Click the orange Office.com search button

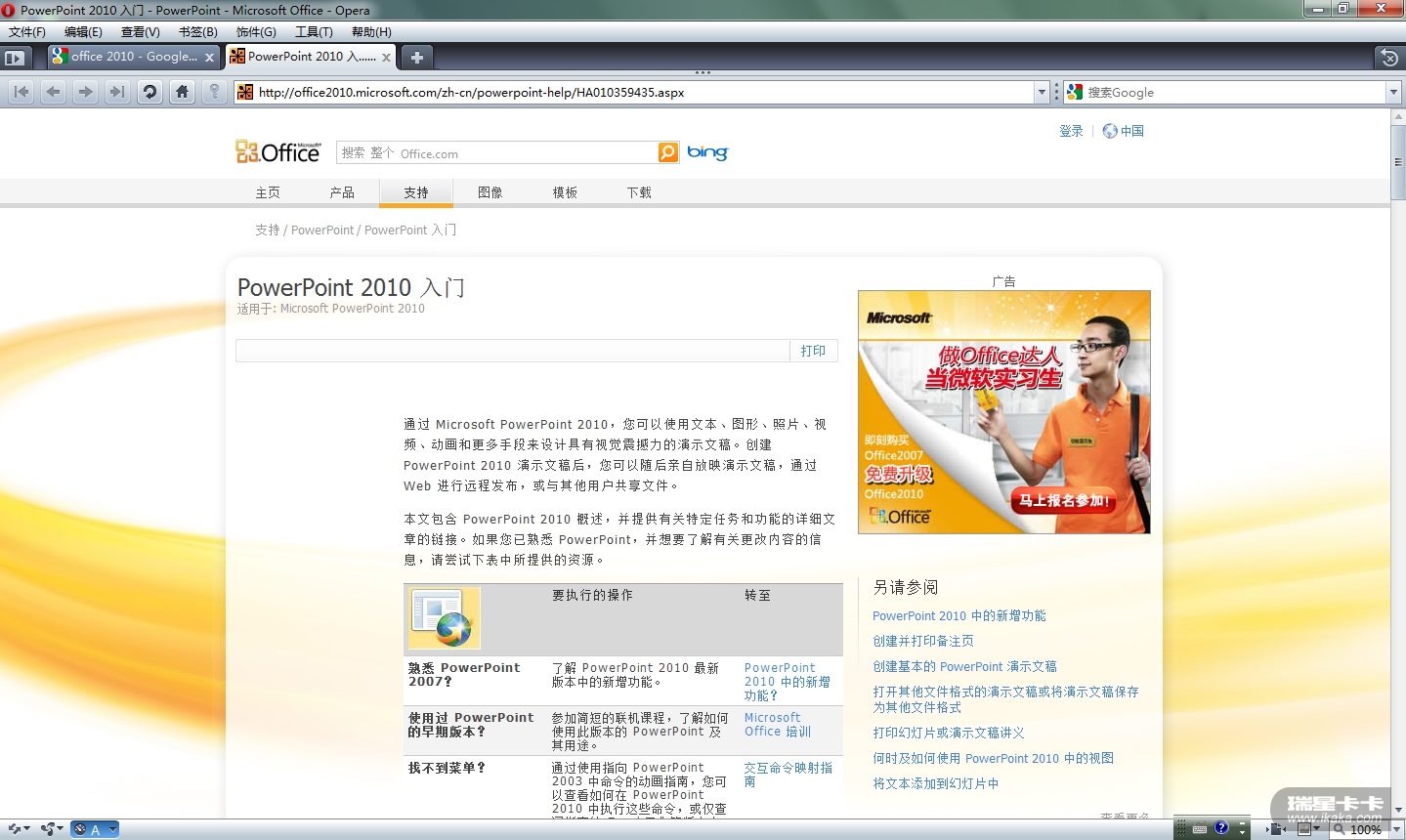[x=668, y=152]
